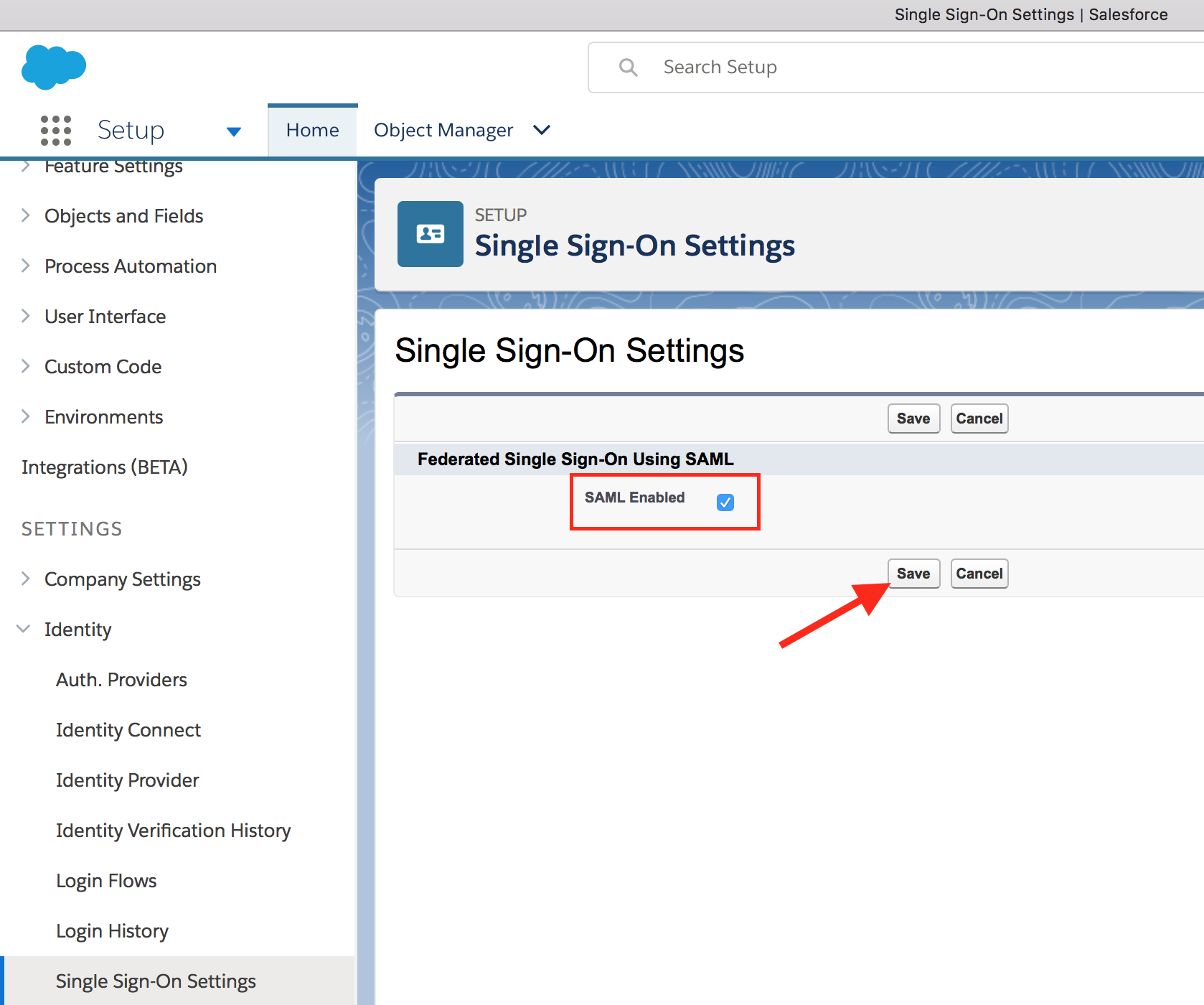
Task: Click the top Save button
Action: [913, 419]
